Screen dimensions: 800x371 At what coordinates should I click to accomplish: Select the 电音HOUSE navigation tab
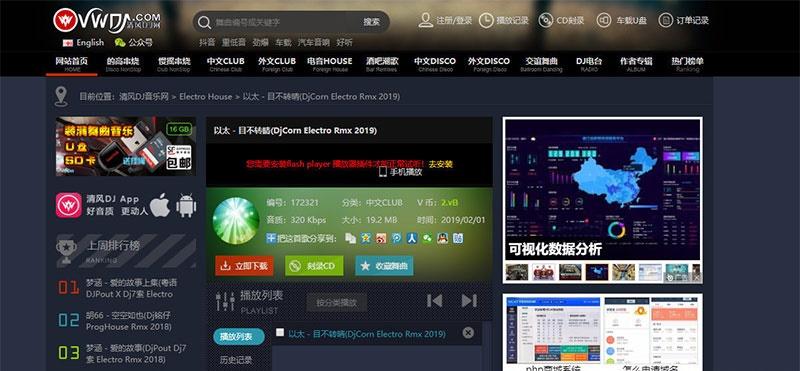[330, 64]
